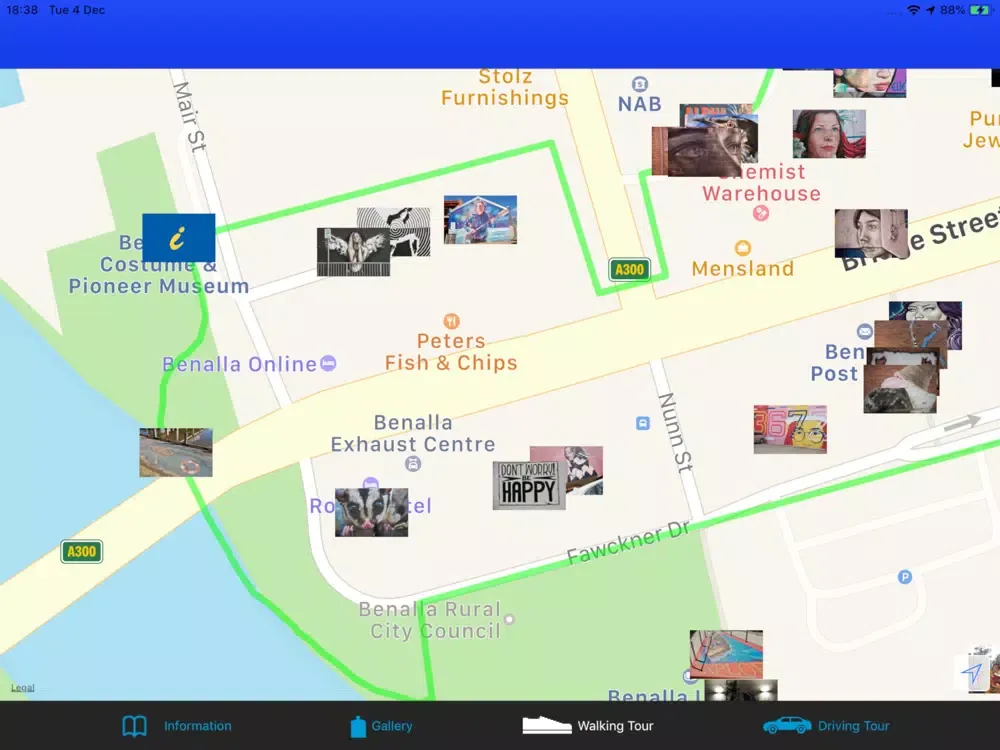Tap the Benalla Rural City Council marker
The height and width of the screenshot is (750, 1000).
tap(509, 619)
